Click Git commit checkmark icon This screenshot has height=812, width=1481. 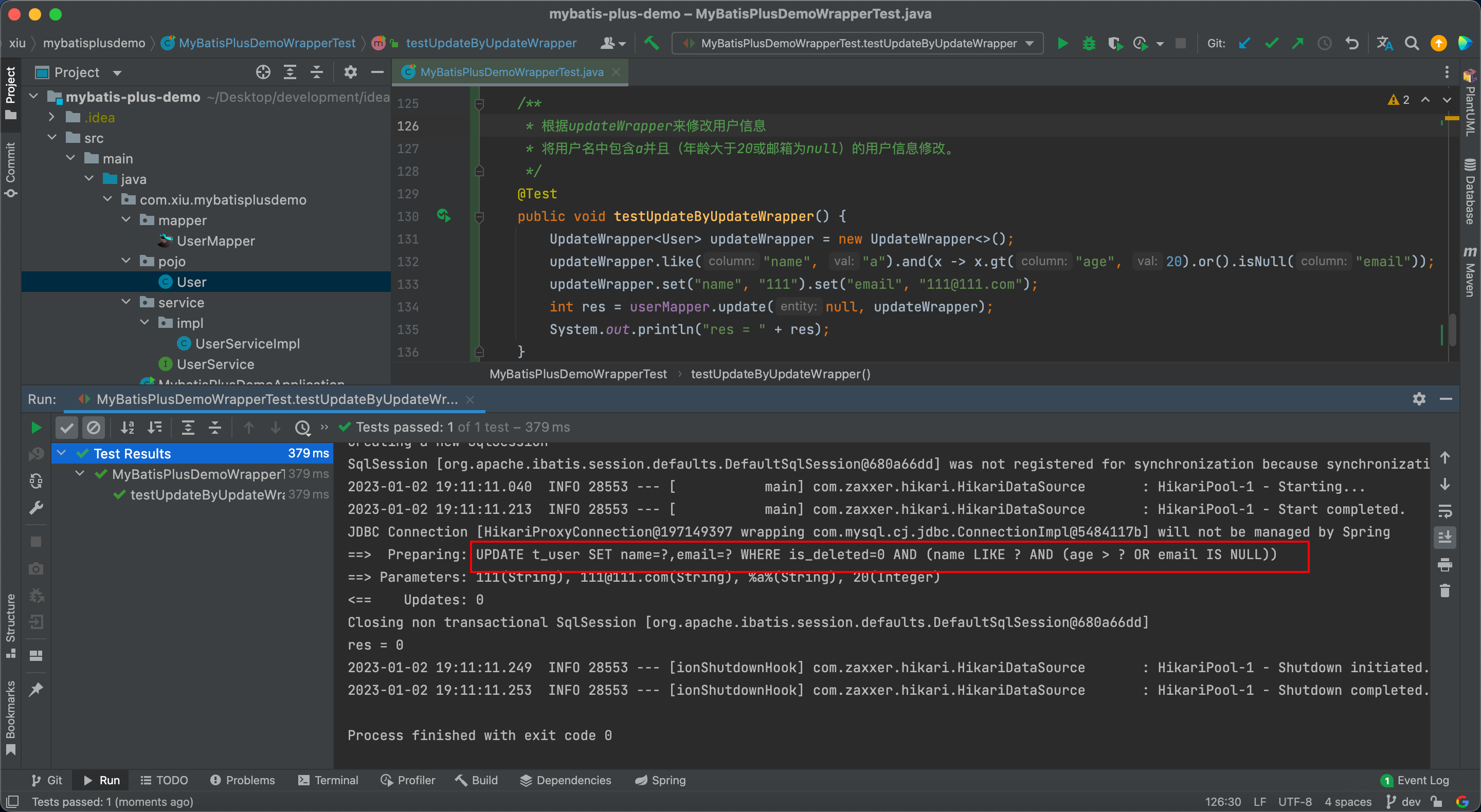click(x=1272, y=43)
